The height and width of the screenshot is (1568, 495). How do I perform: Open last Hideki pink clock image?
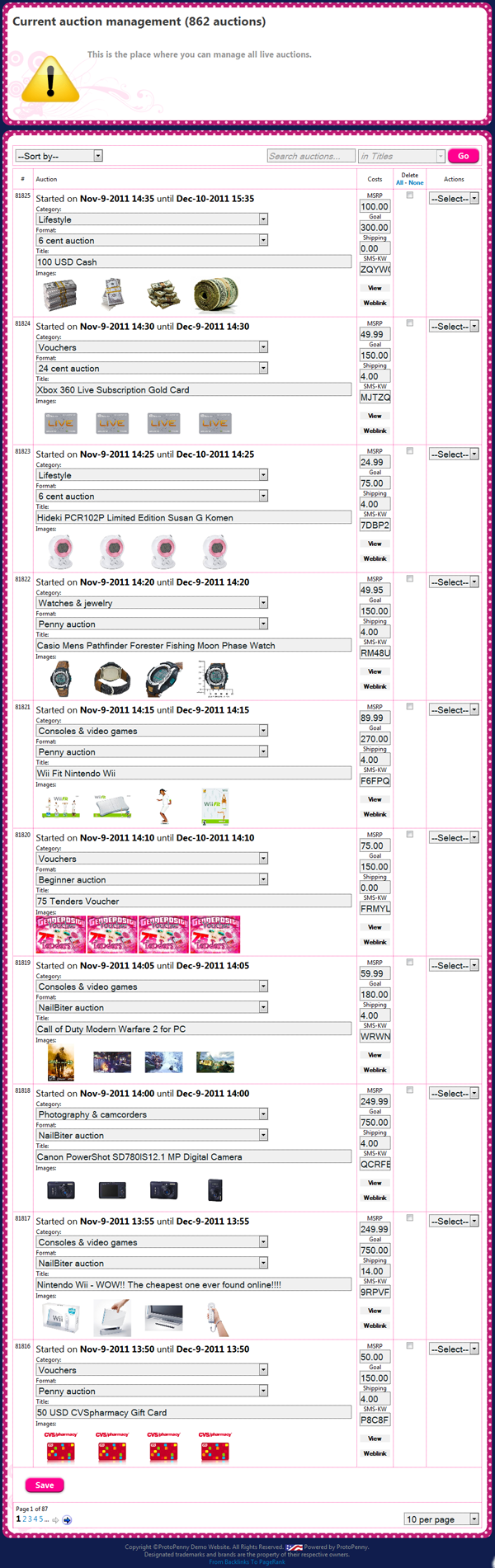pos(214,552)
